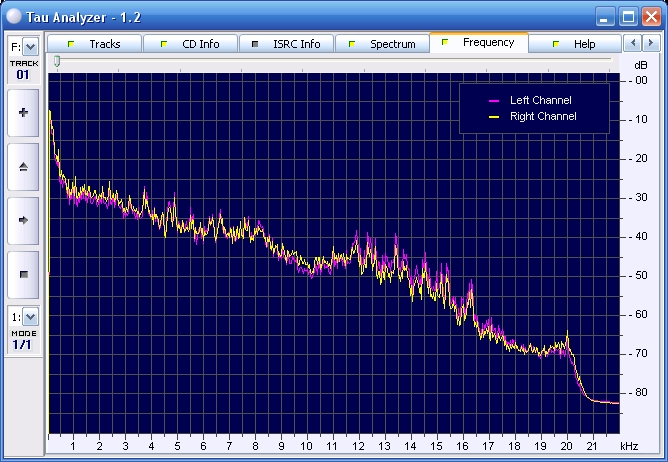Switch to the Tracks tab
Image resolution: width=668 pixels, height=462 pixels.
pos(94,44)
